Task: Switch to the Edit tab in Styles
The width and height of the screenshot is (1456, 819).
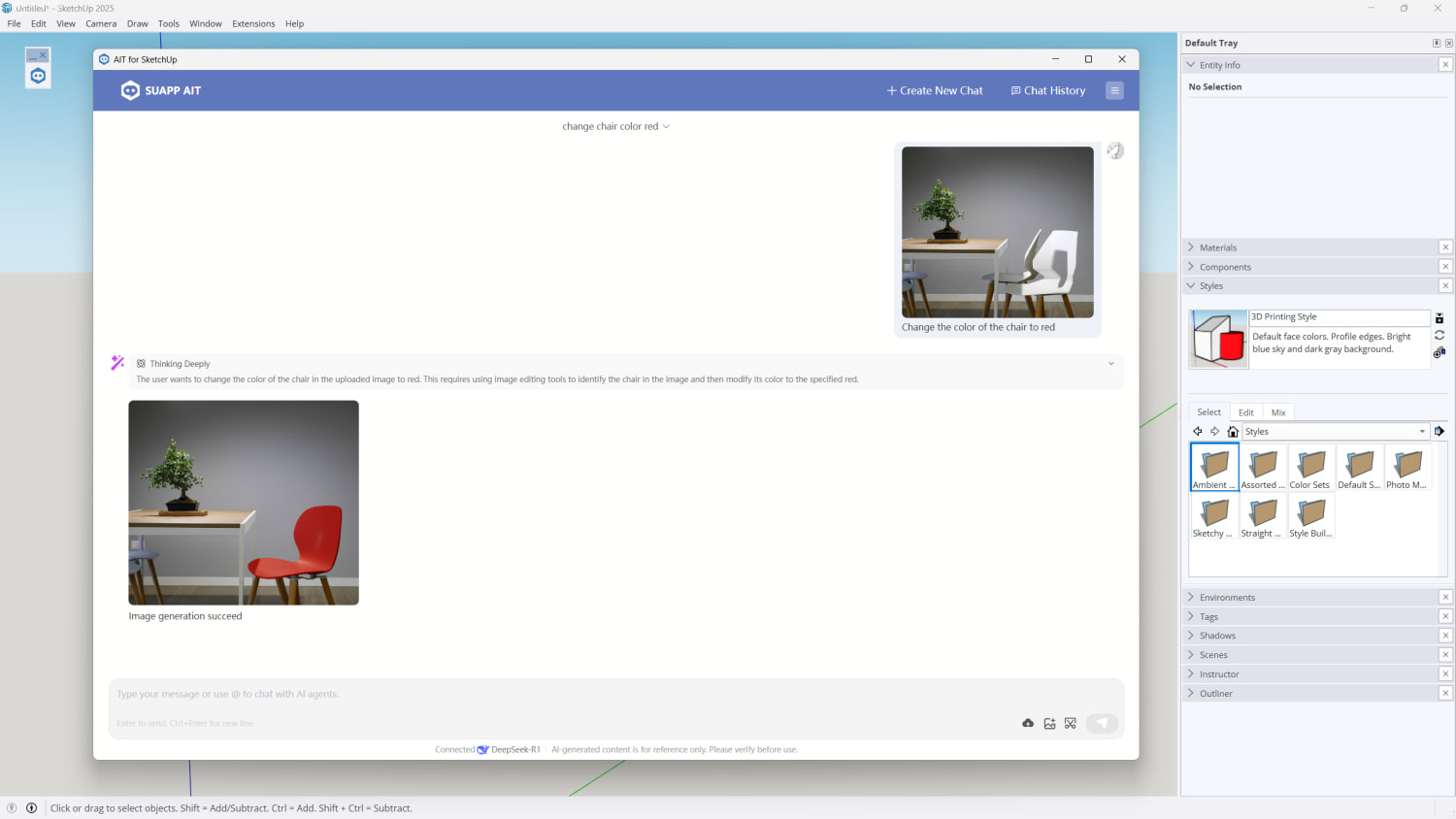Action: 1245,412
